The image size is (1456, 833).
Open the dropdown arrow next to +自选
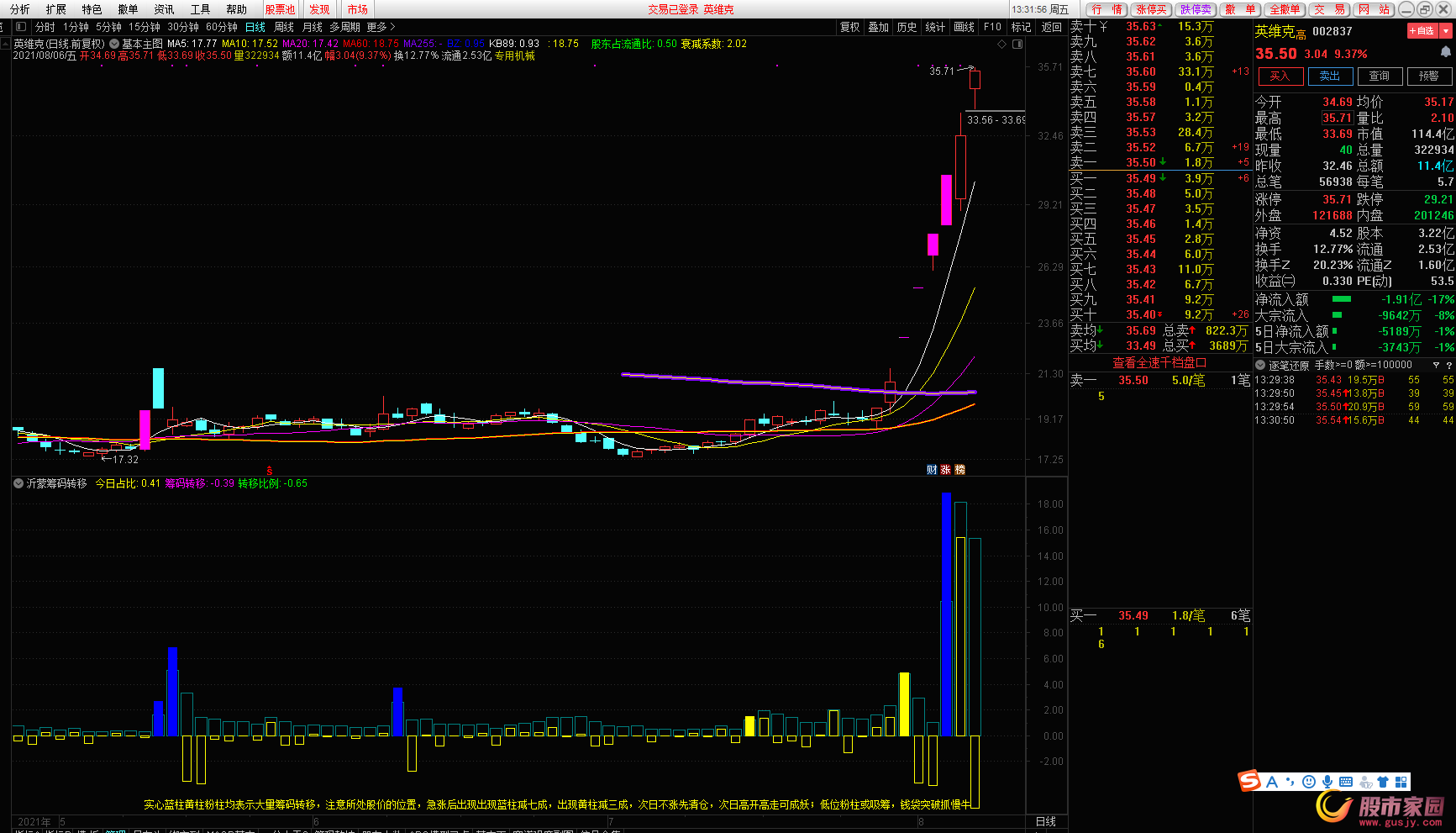1446,31
